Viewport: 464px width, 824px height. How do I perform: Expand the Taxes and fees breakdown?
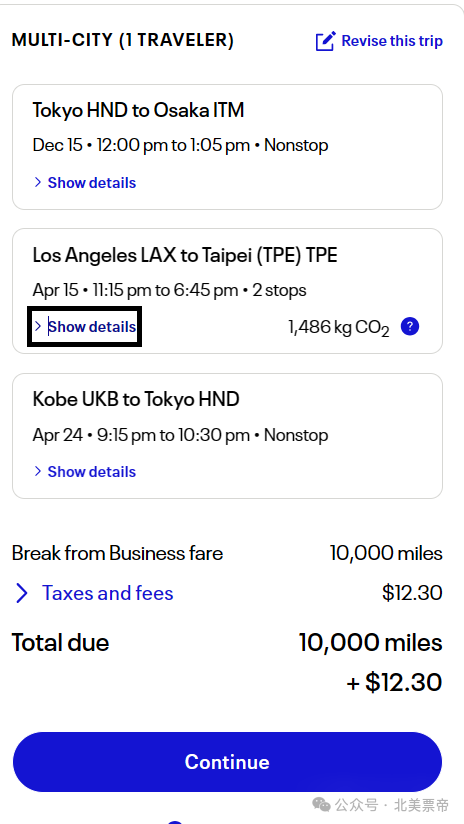pos(108,593)
